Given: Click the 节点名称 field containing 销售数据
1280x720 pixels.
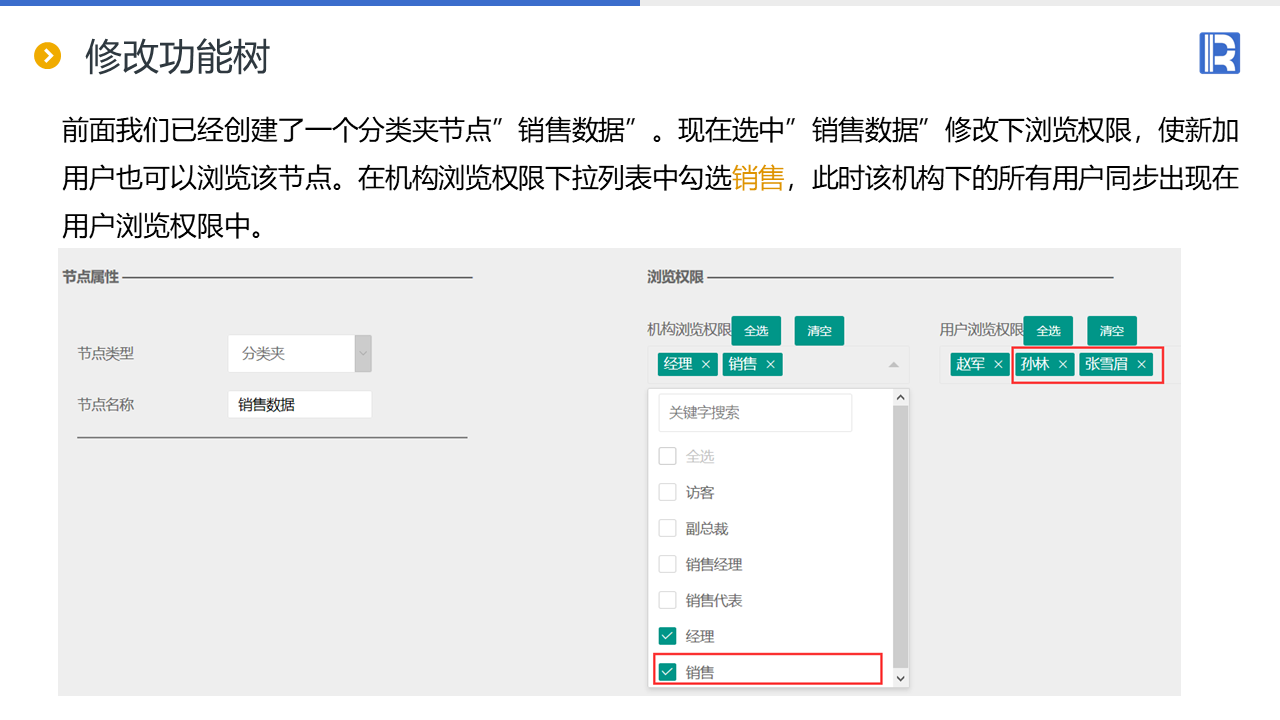Looking at the screenshot, I should (300, 405).
